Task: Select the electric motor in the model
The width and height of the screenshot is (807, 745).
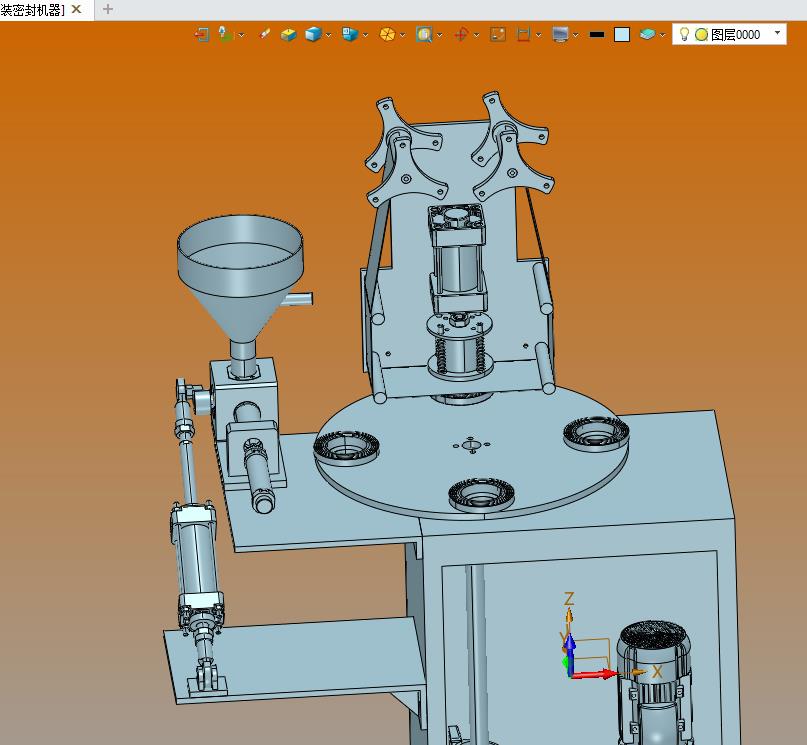Action: point(654,682)
